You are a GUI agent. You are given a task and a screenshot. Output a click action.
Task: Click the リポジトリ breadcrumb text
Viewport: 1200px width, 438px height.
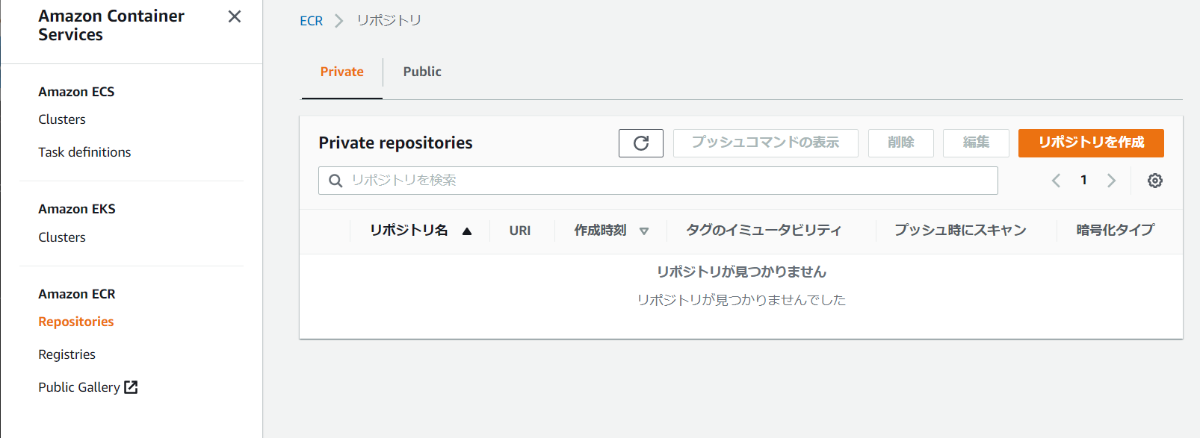coord(389,21)
